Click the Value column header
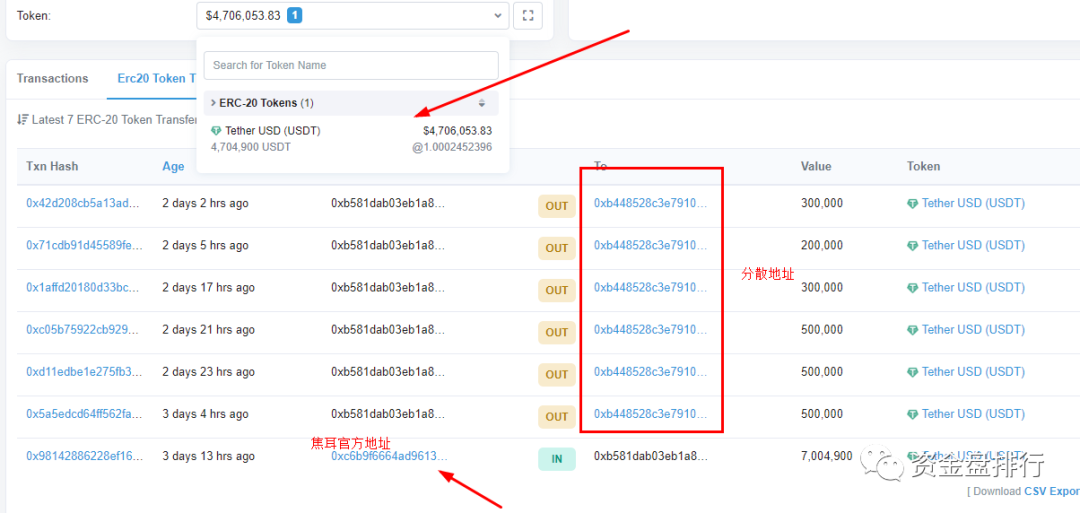This screenshot has height=513, width=1080. (816, 166)
